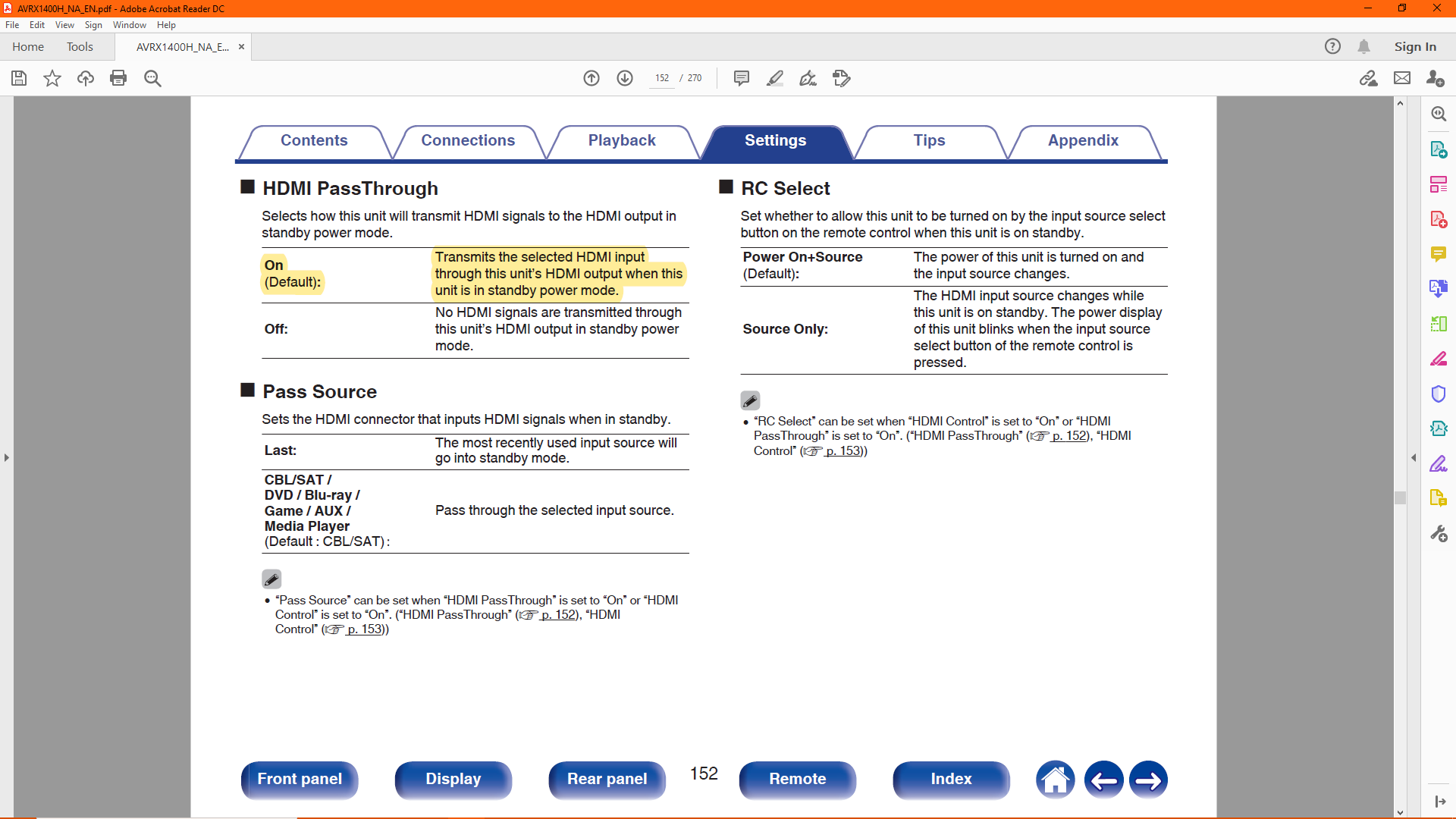
Task: Expand the tools pane bottom arrow
Action: click(1440, 802)
